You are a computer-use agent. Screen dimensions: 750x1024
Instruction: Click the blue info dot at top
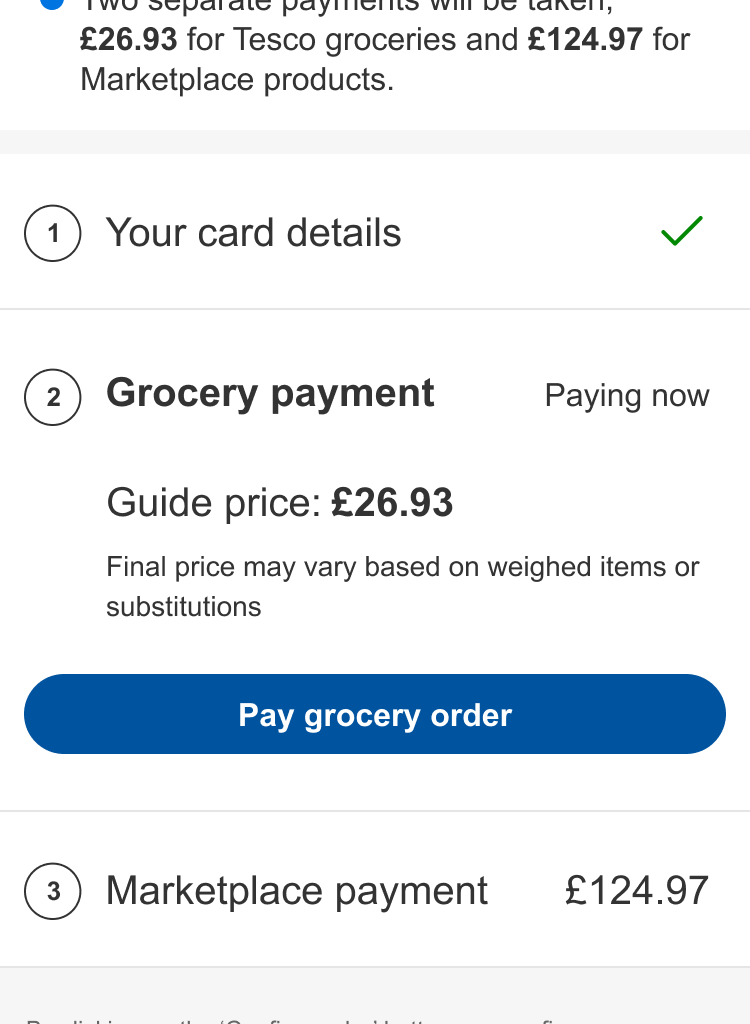pyautogui.click(x=52, y=3)
